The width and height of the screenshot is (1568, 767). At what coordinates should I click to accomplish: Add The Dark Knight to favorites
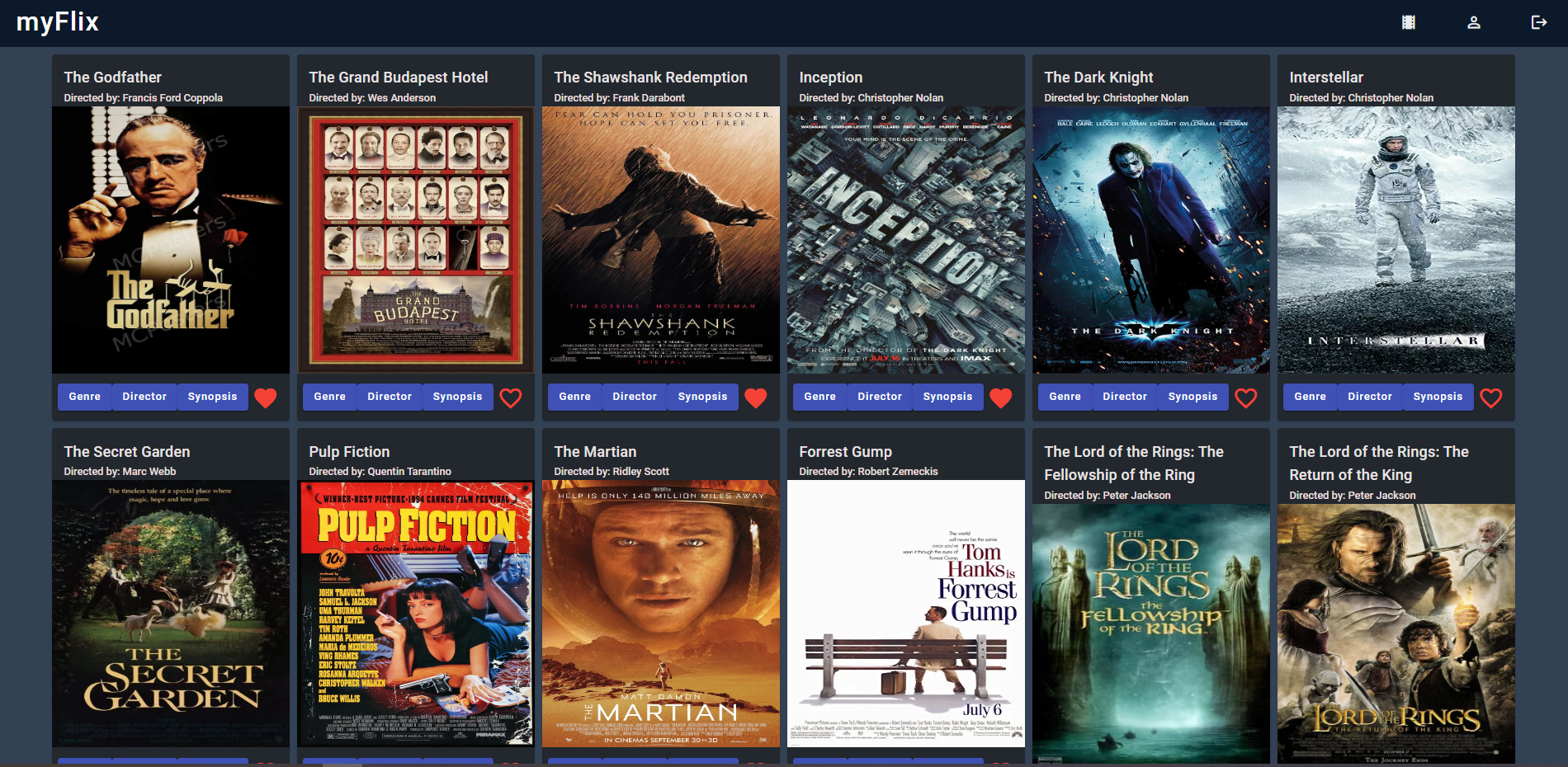[x=1246, y=398]
